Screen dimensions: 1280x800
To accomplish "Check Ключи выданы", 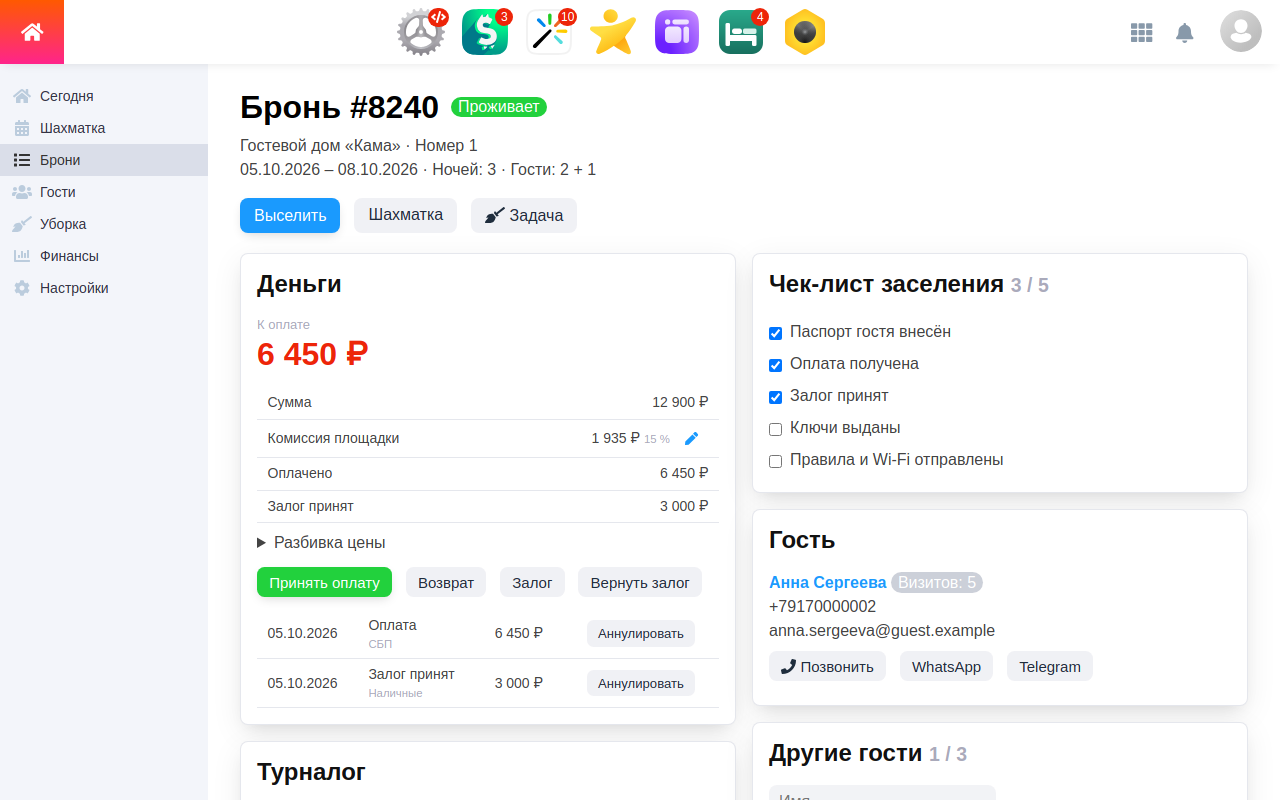I will point(775,429).
